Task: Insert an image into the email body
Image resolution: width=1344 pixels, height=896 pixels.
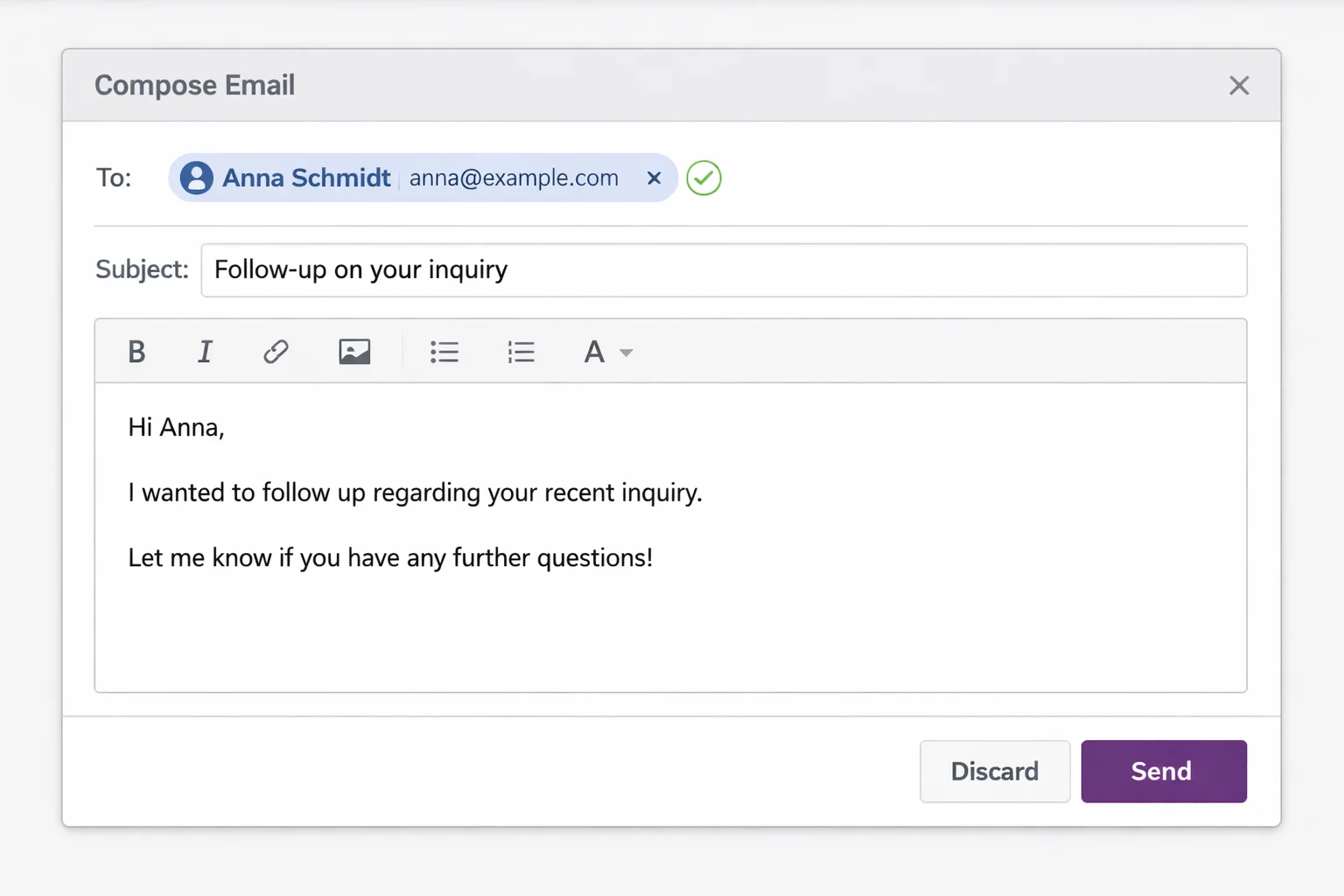Action: pos(353,351)
